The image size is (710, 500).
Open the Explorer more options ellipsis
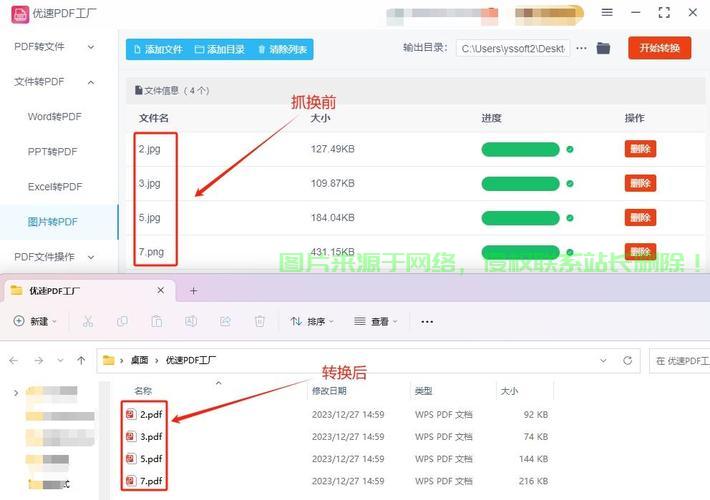tap(427, 322)
